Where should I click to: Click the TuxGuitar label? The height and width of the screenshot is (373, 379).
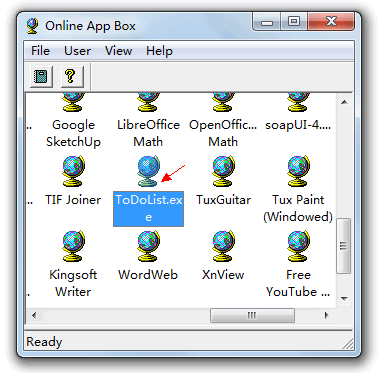click(223, 200)
